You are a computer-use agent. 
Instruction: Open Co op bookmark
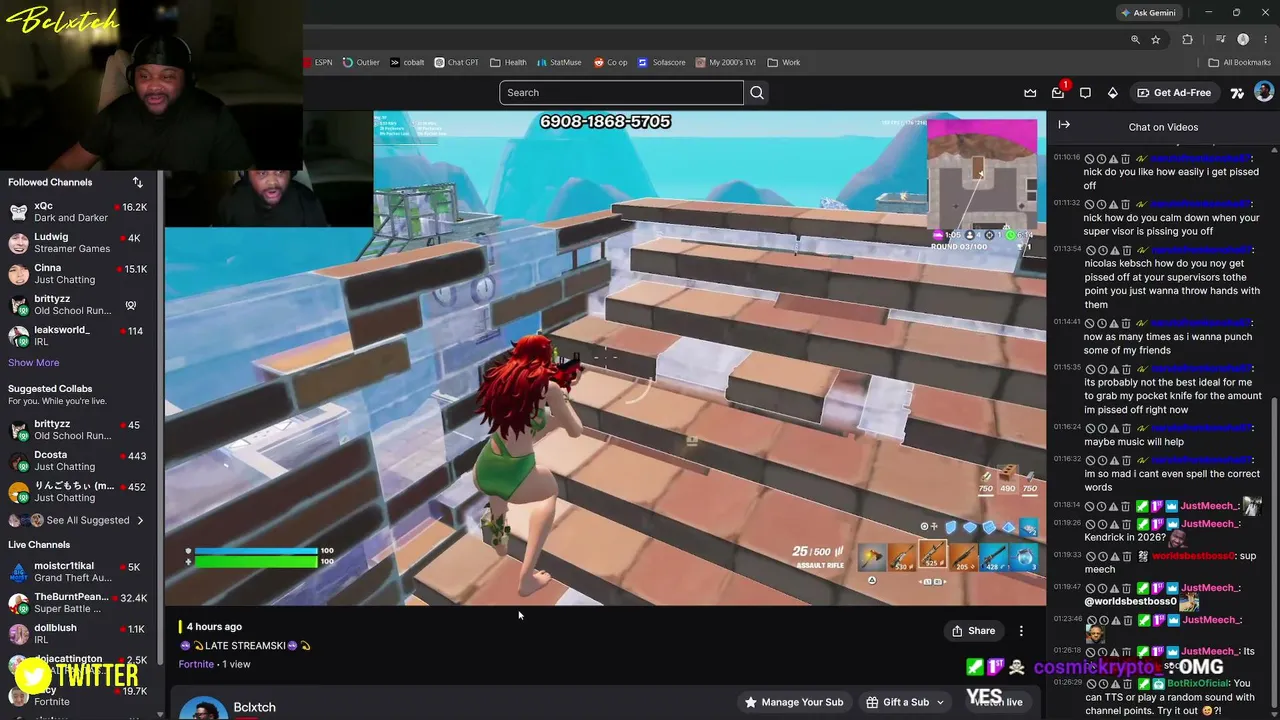[611, 62]
